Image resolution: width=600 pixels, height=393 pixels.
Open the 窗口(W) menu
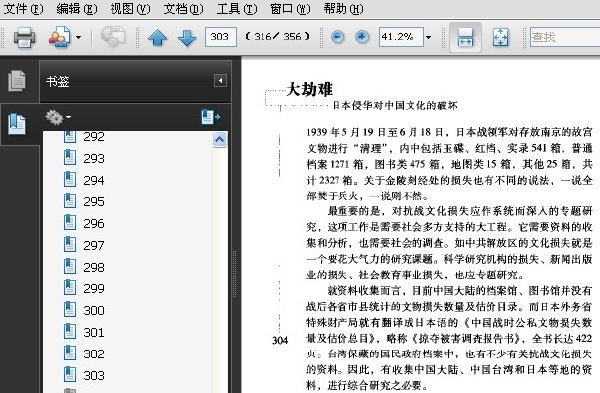[290, 8]
